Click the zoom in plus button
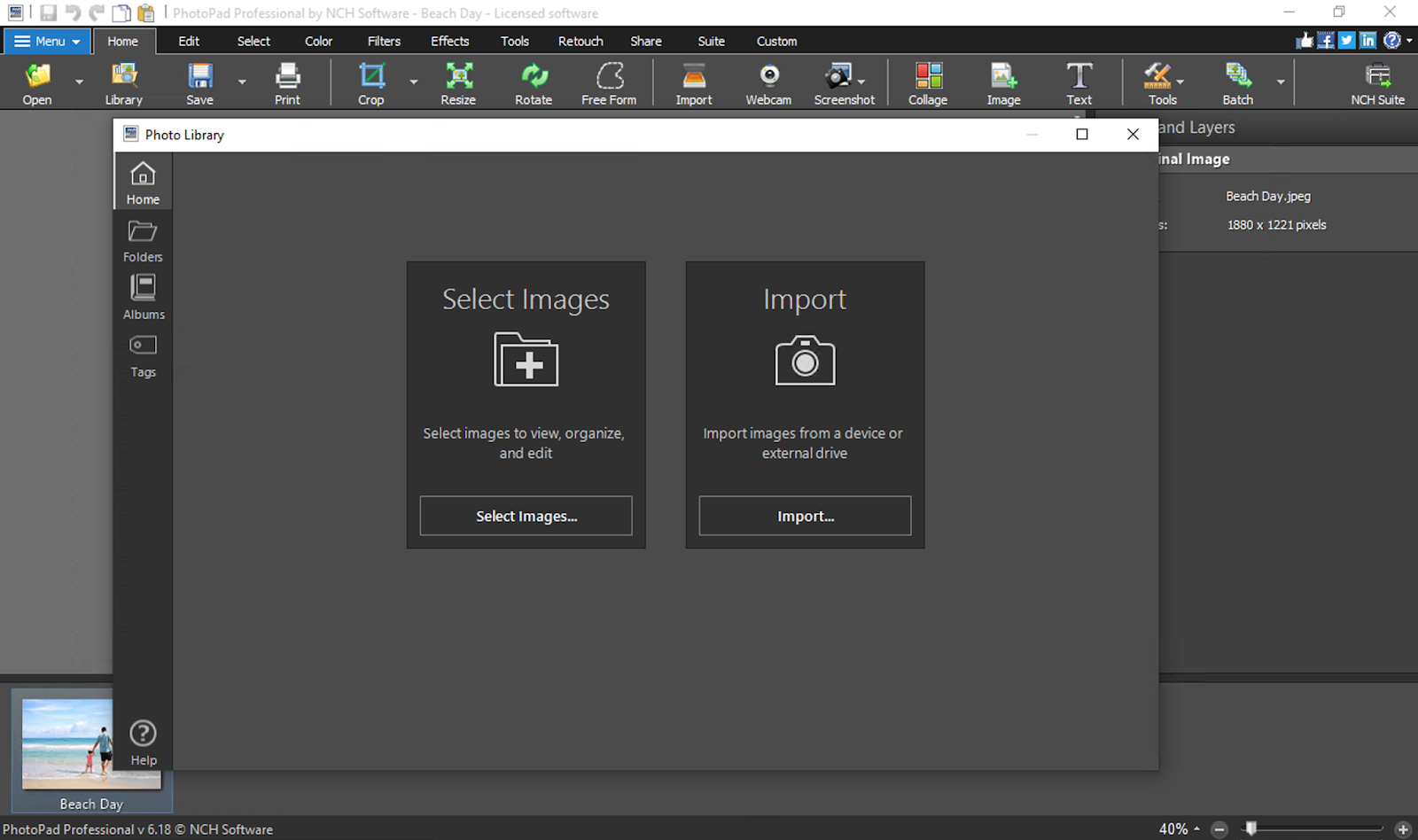 click(1403, 829)
